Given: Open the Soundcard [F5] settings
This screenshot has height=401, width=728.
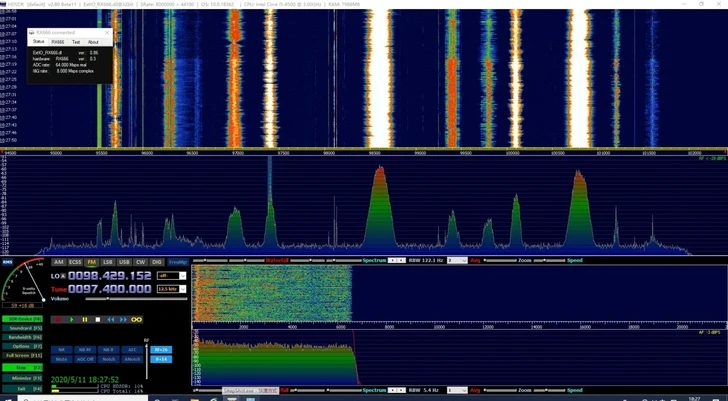Looking at the screenshot, I should [22, 328].
